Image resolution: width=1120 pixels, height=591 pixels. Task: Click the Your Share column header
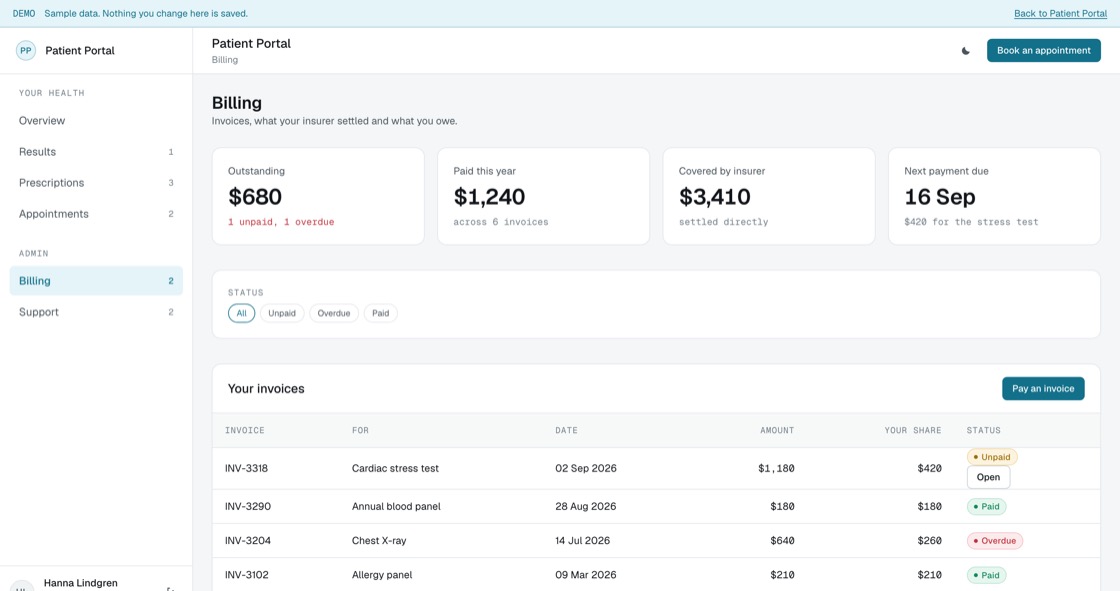tap(913, 430)
